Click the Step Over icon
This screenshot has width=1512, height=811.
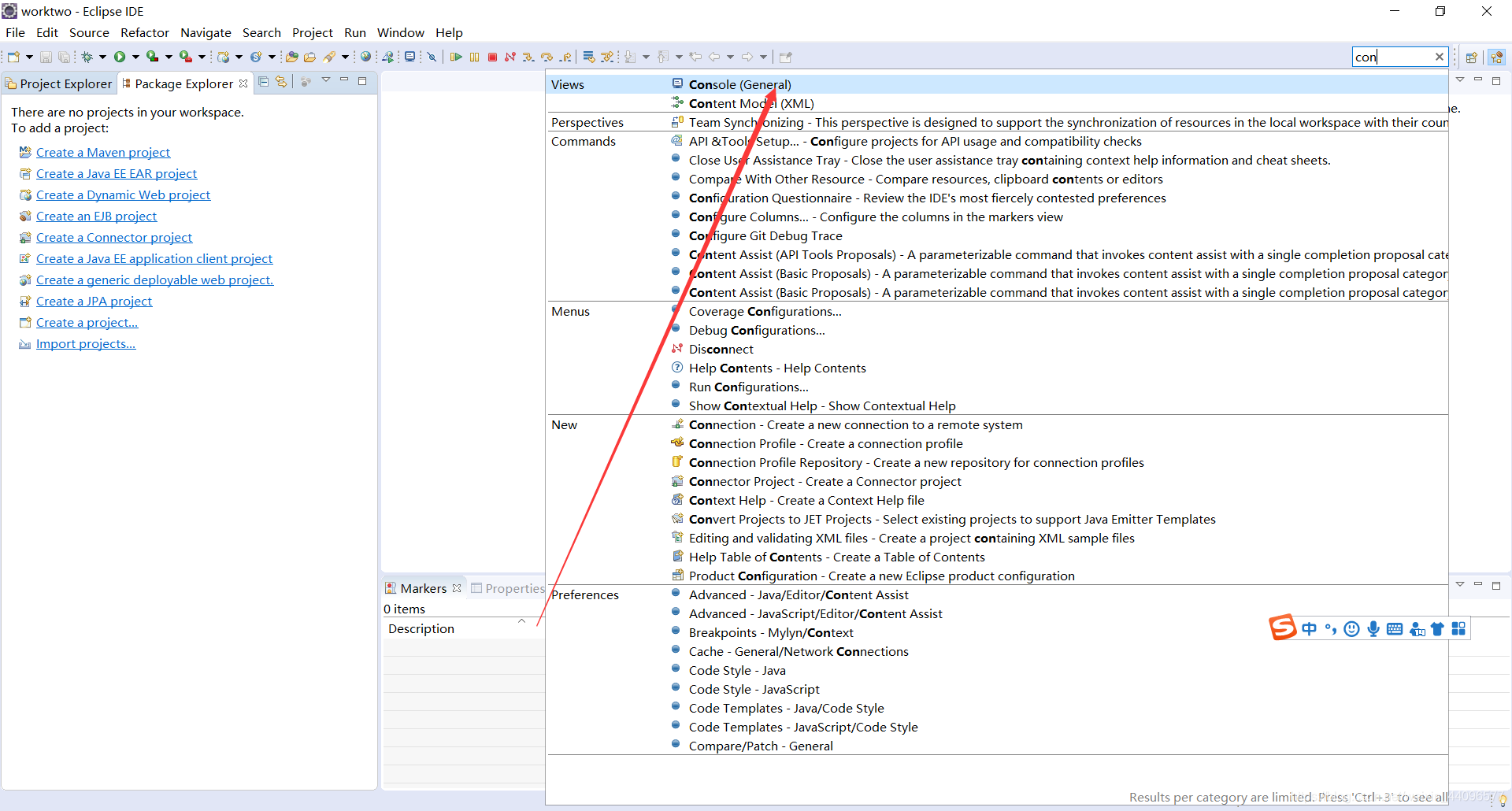(x=547, y=57)
